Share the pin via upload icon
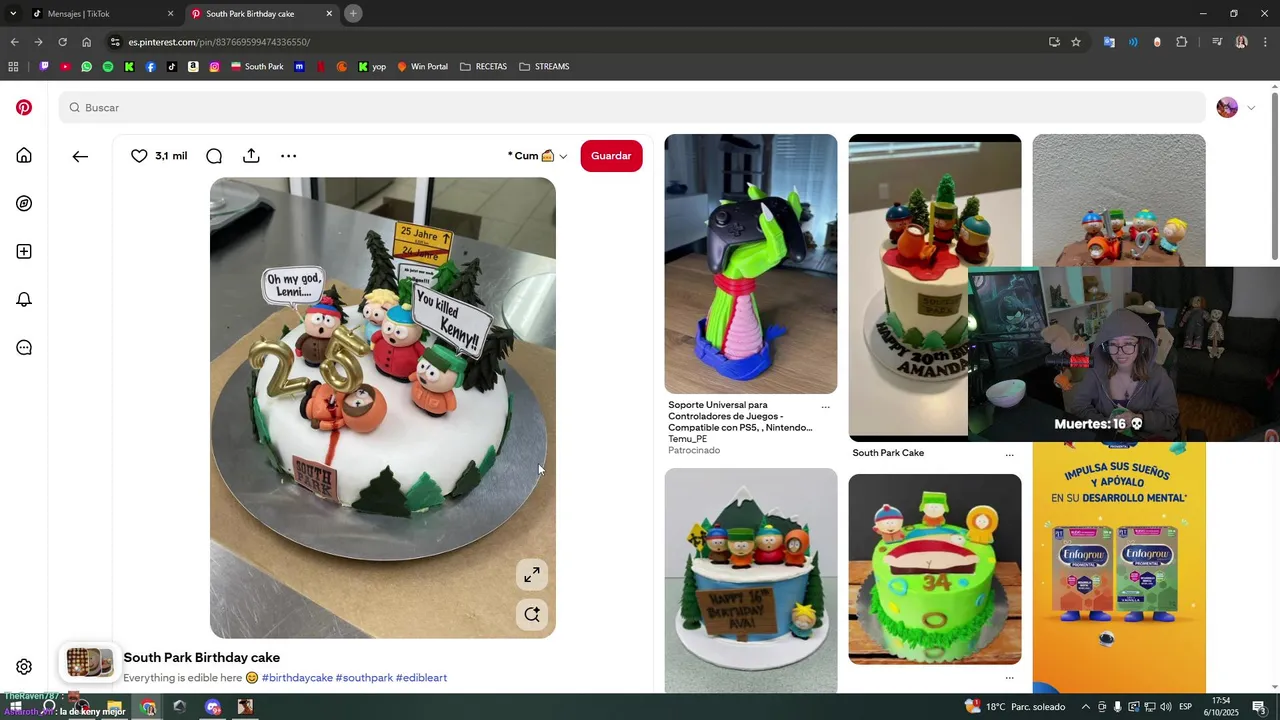This screenshot has height=720, width=1280. [251, 156]
